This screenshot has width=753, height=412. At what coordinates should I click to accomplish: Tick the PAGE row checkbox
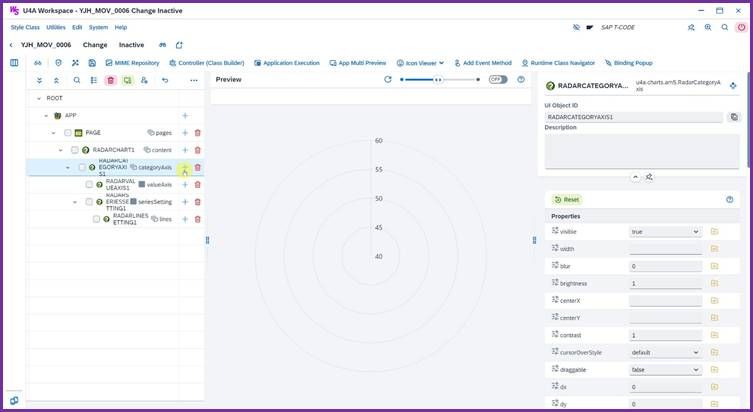coord(68,133)
